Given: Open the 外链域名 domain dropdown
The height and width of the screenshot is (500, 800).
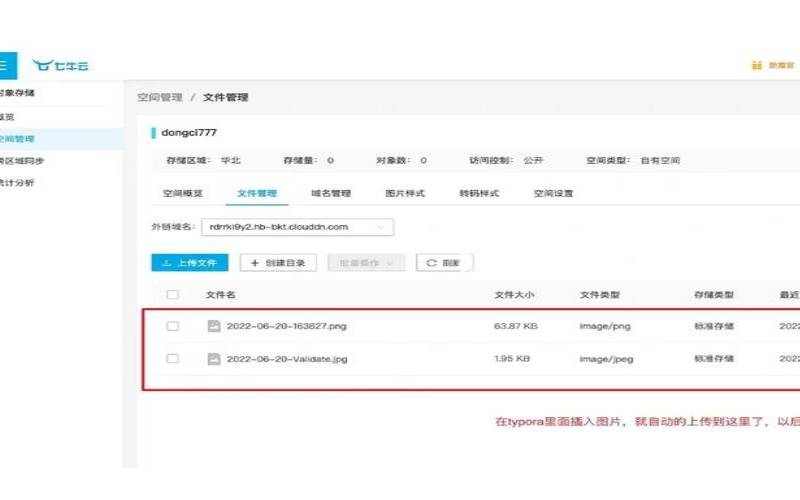Looking at the screenshot, I should tap(297, 227).
